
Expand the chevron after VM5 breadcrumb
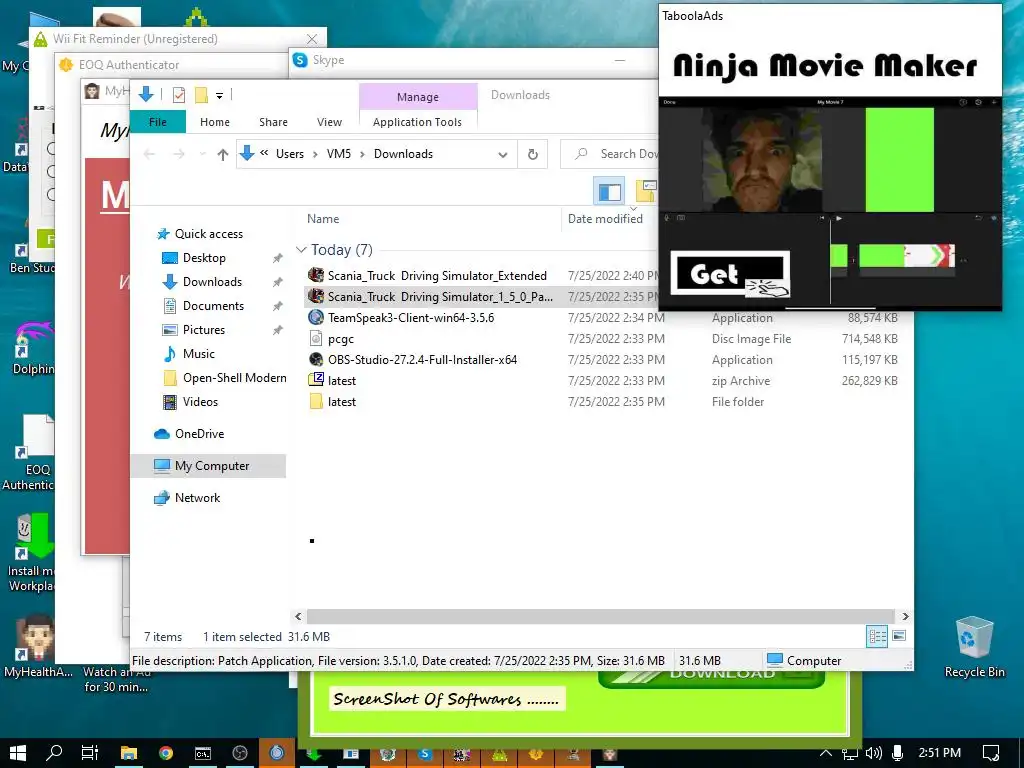[x=362, y=154]
